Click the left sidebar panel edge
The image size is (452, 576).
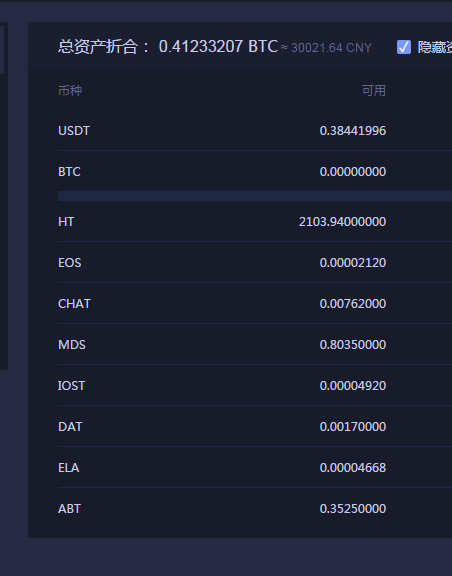[x=4, y=196]
